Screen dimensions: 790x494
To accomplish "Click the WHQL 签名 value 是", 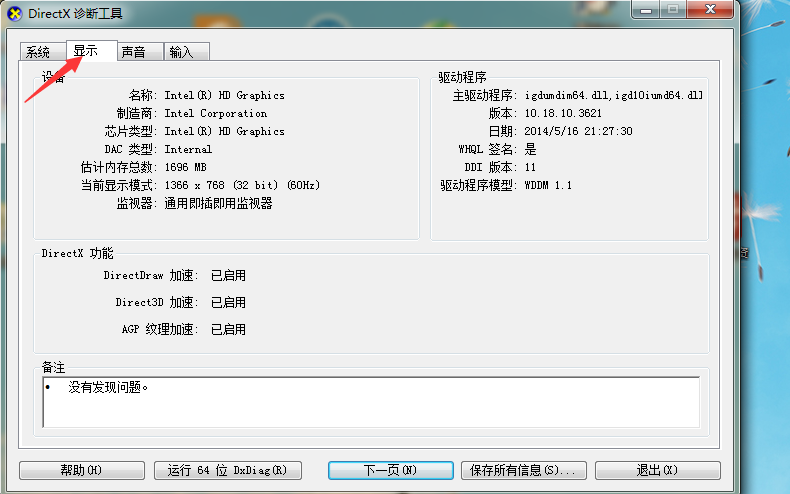I will point(531,149).
